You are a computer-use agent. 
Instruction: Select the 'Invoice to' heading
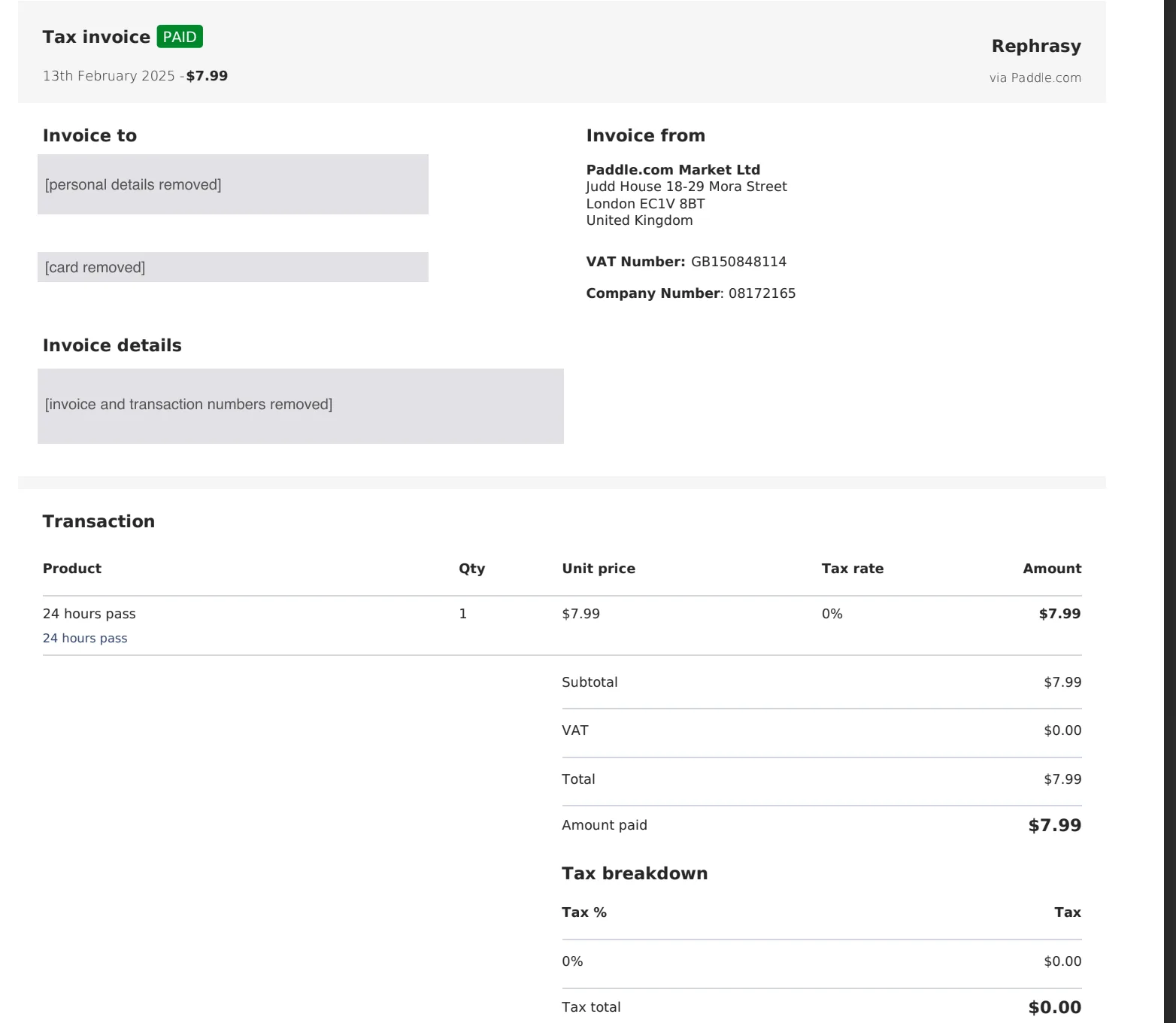(x=89, y=135)
